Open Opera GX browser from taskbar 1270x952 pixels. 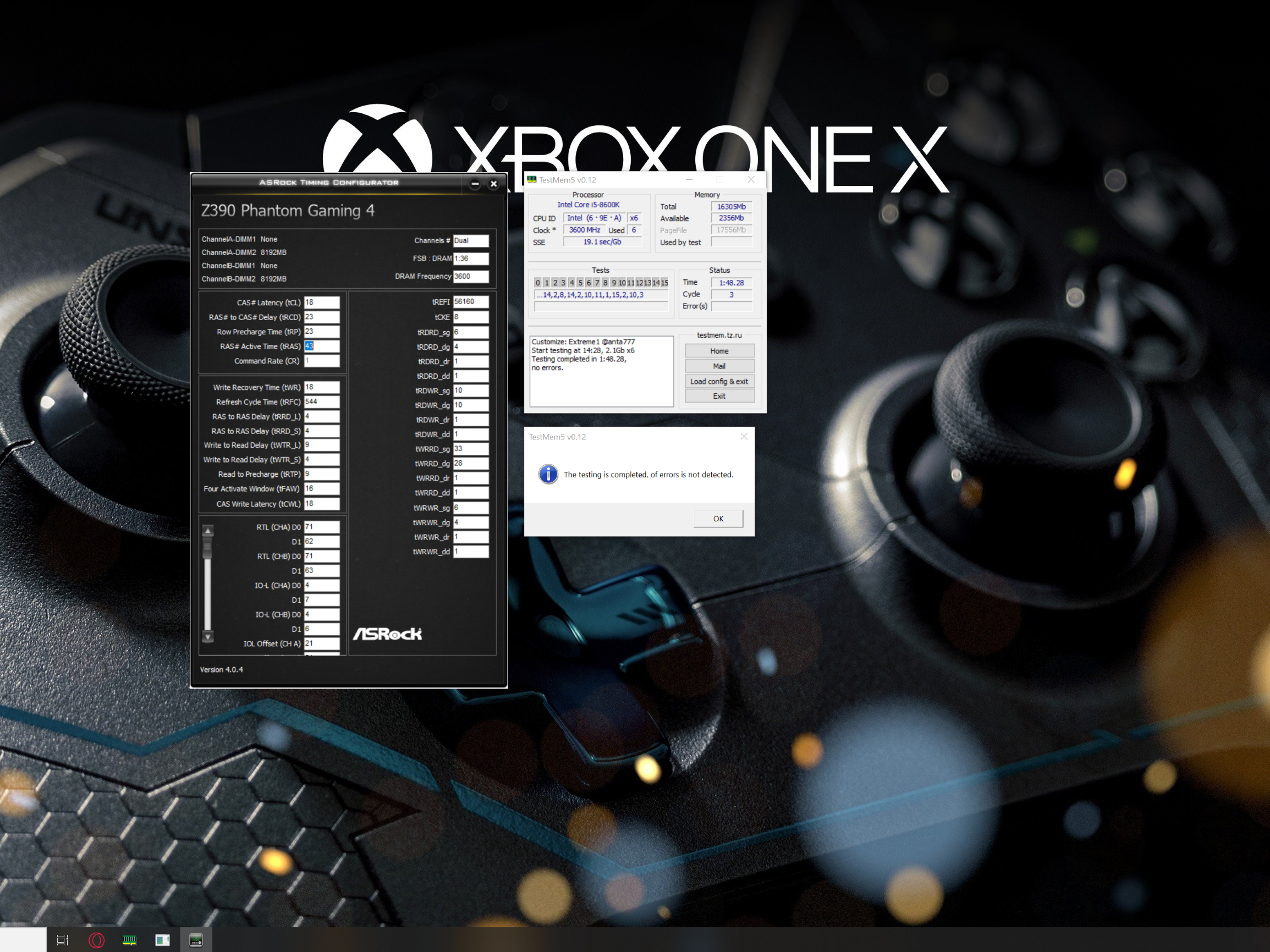pos(96,940)
